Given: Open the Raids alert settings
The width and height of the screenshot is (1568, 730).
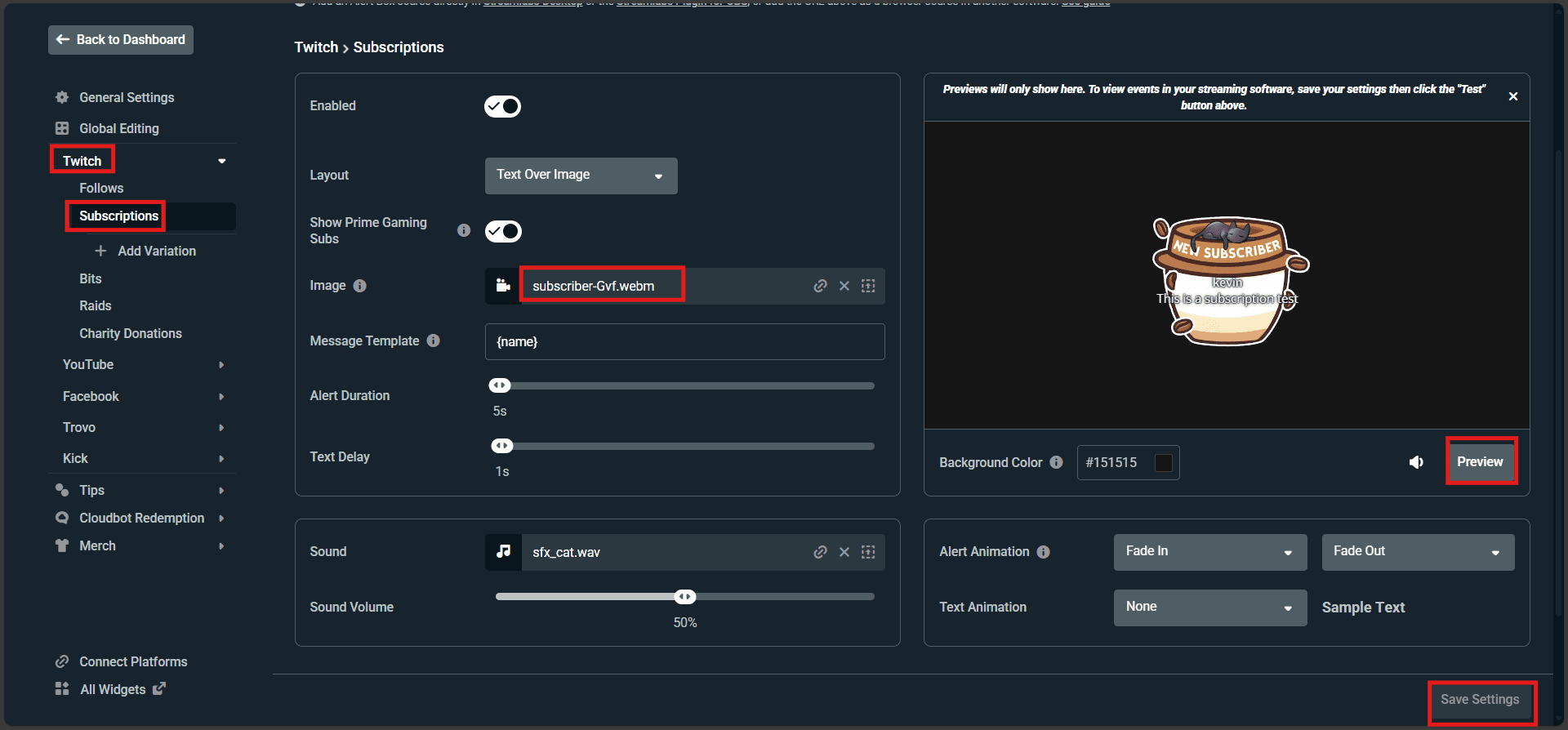Looking at the screenshot, I should 96,305.
